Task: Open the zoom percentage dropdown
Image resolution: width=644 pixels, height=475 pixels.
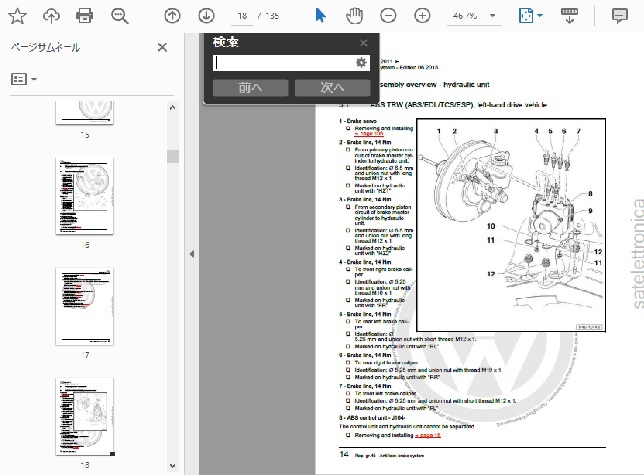Action: point(492,16)
